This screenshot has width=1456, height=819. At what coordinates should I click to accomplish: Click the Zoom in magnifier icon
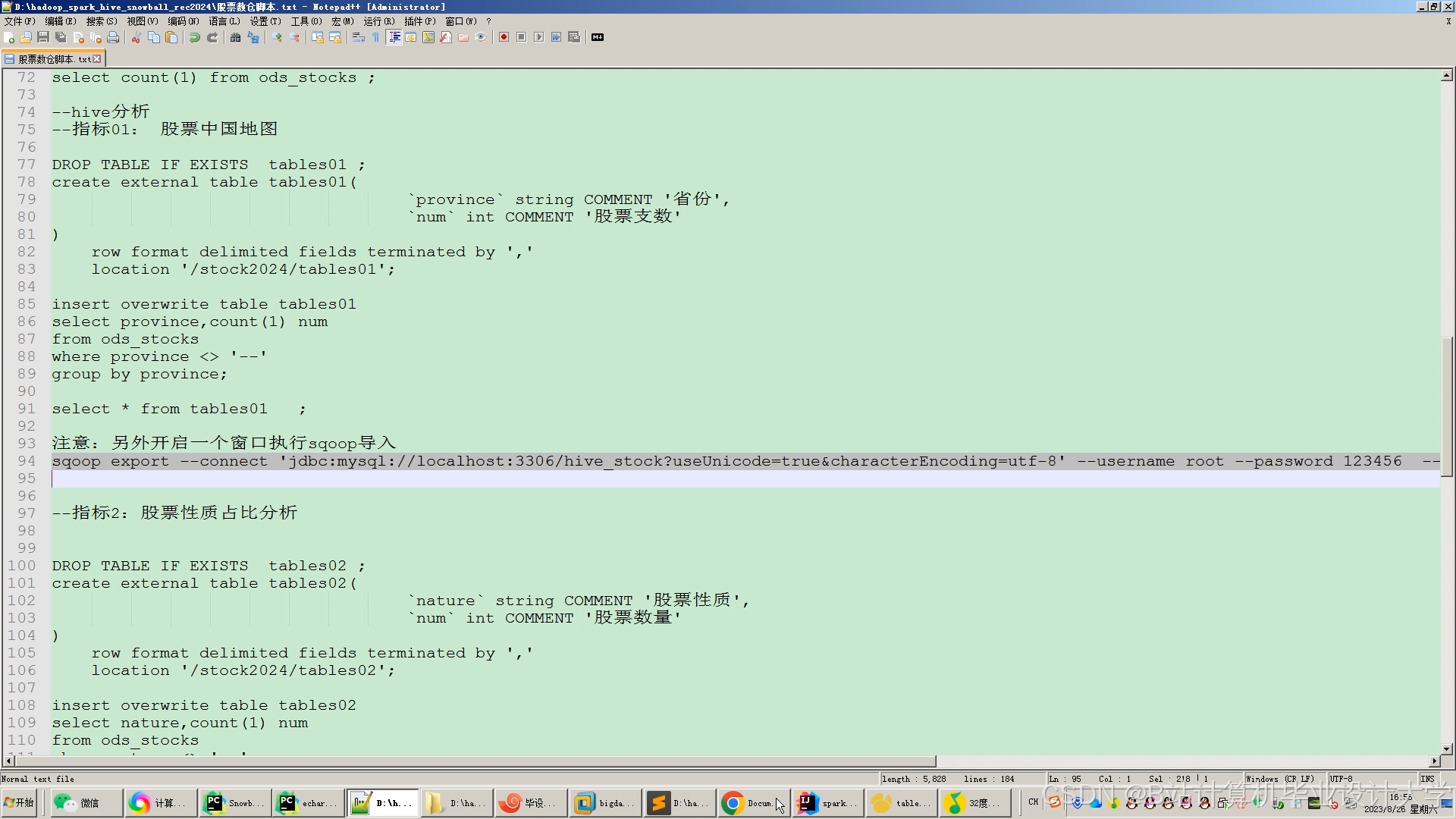tap(277, 37)
